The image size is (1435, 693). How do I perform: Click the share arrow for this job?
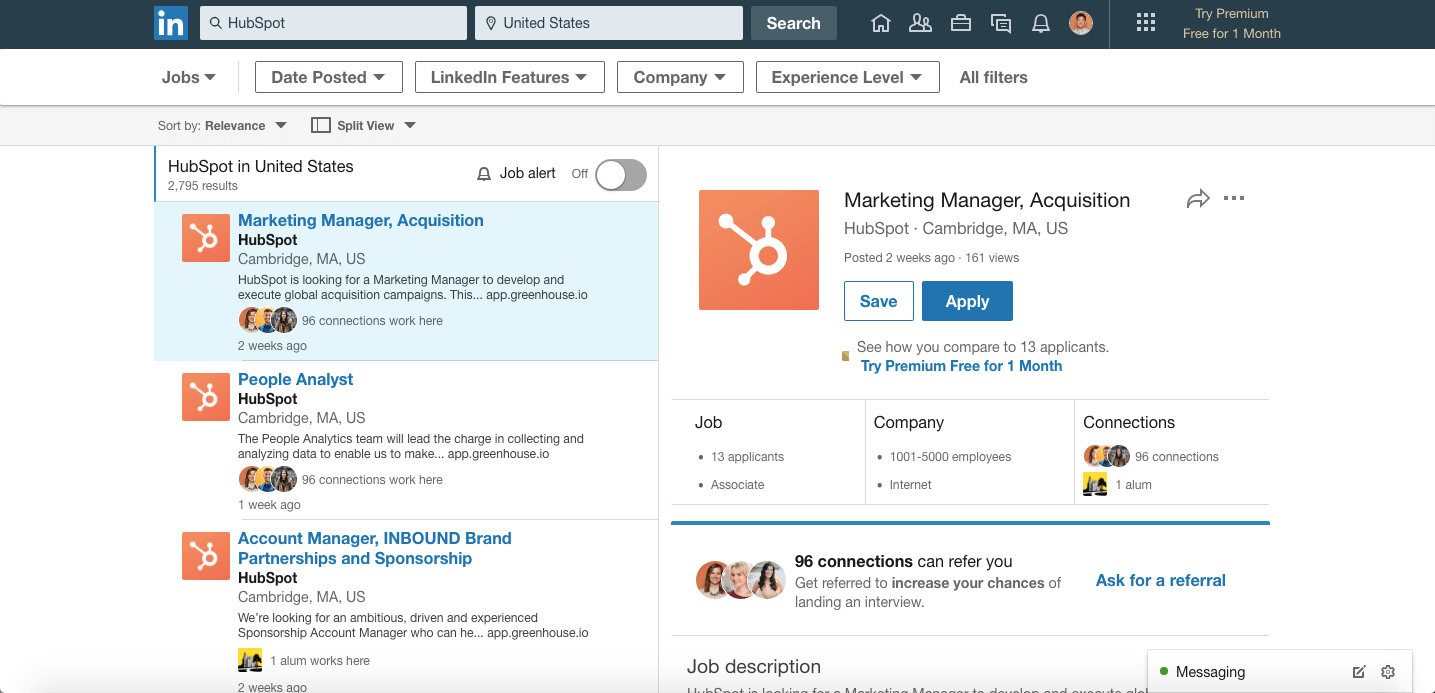coord(1197,199)
